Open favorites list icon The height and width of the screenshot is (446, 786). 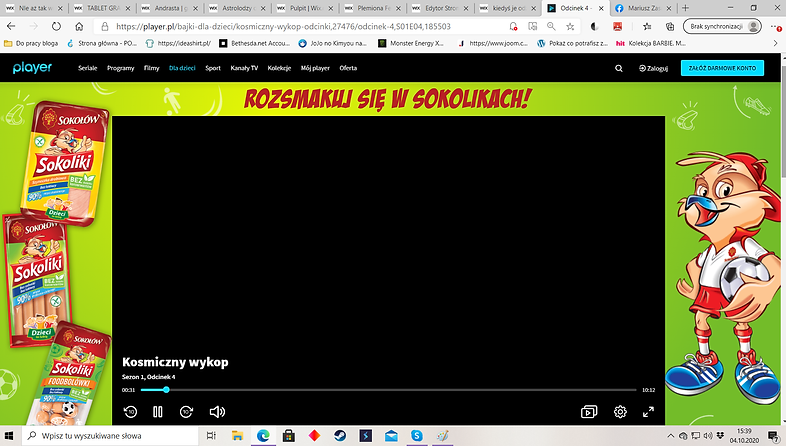(647, 27)
